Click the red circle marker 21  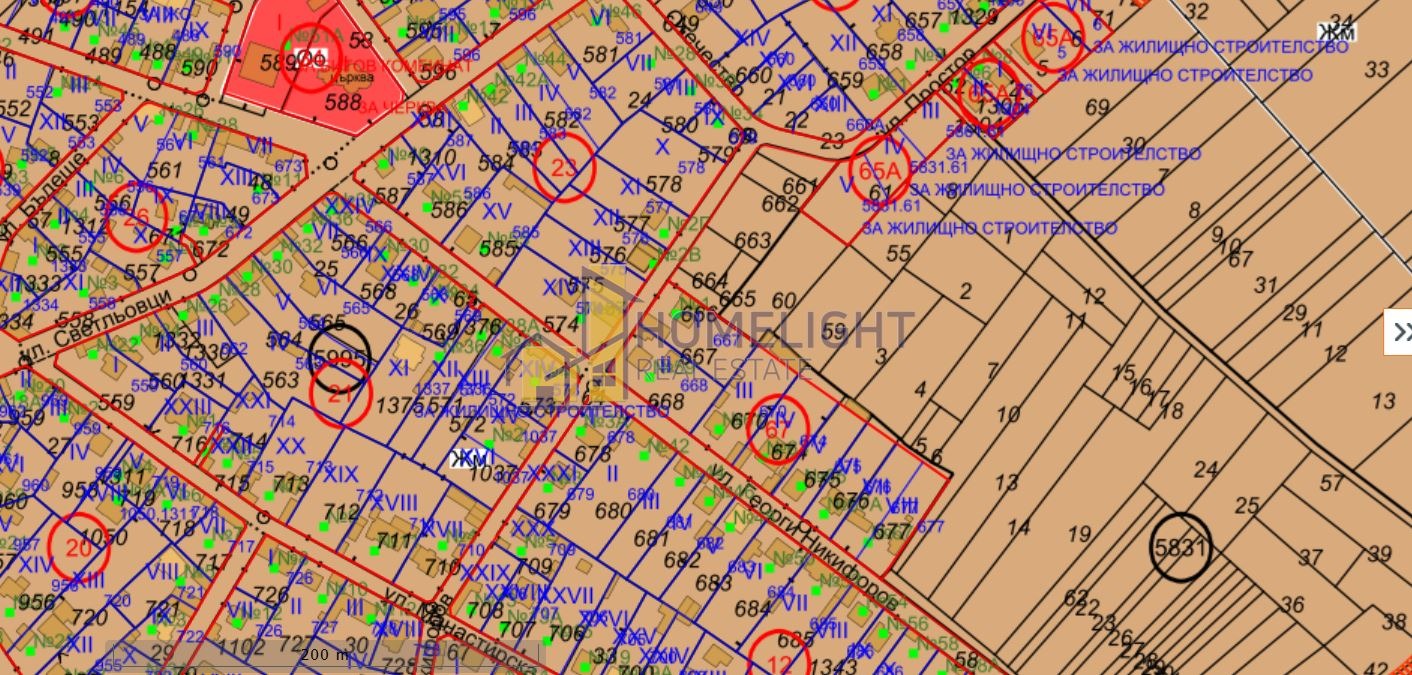[340, 394]
